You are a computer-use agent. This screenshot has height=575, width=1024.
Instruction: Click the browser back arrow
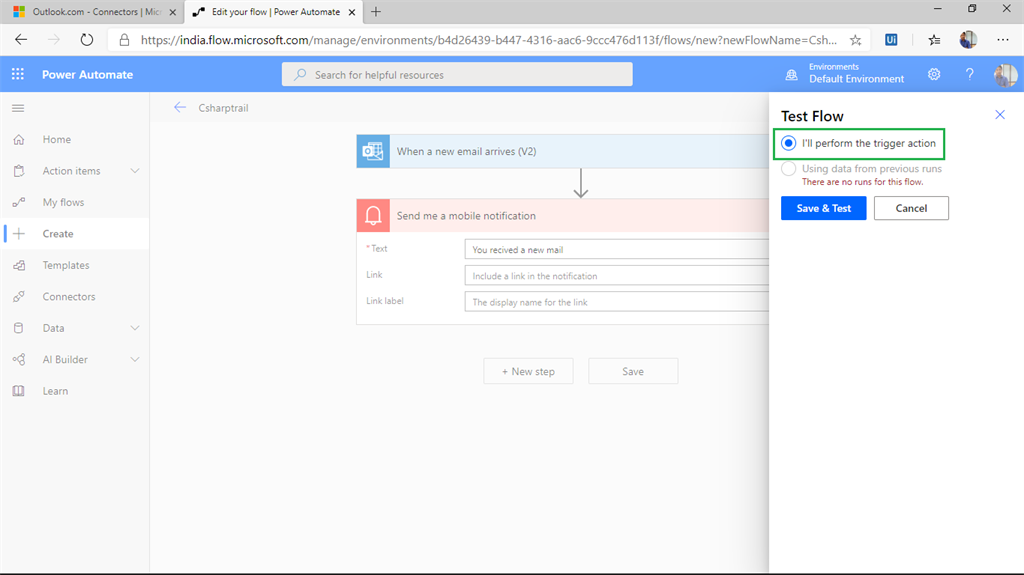(21, 40)
